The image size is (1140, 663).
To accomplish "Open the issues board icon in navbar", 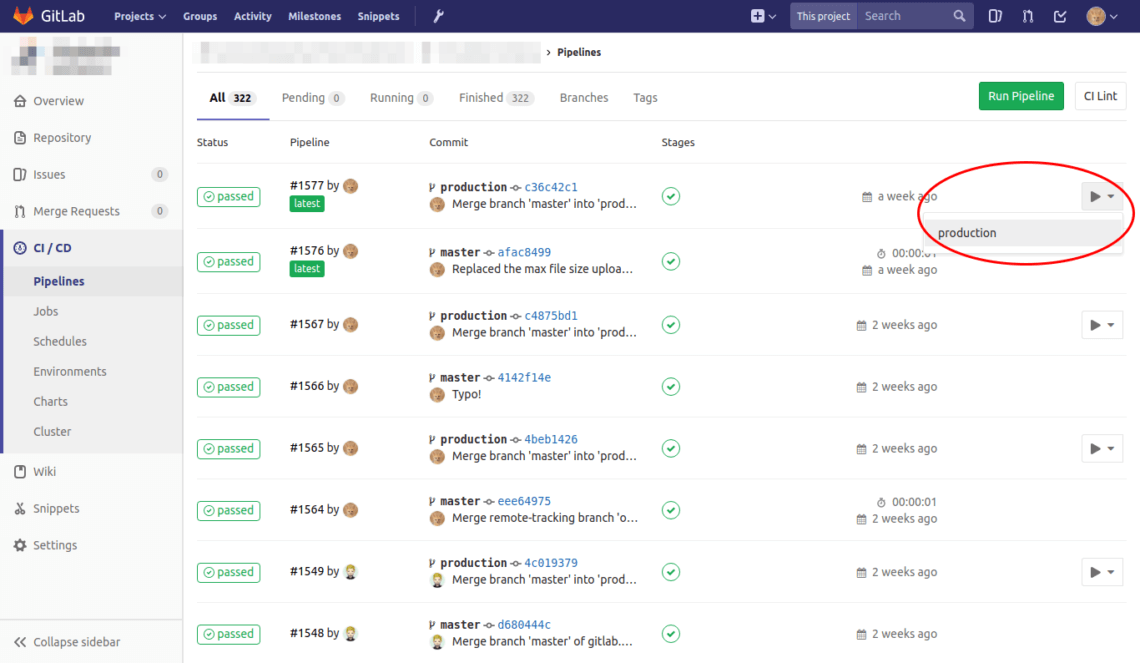I will 995,16.
